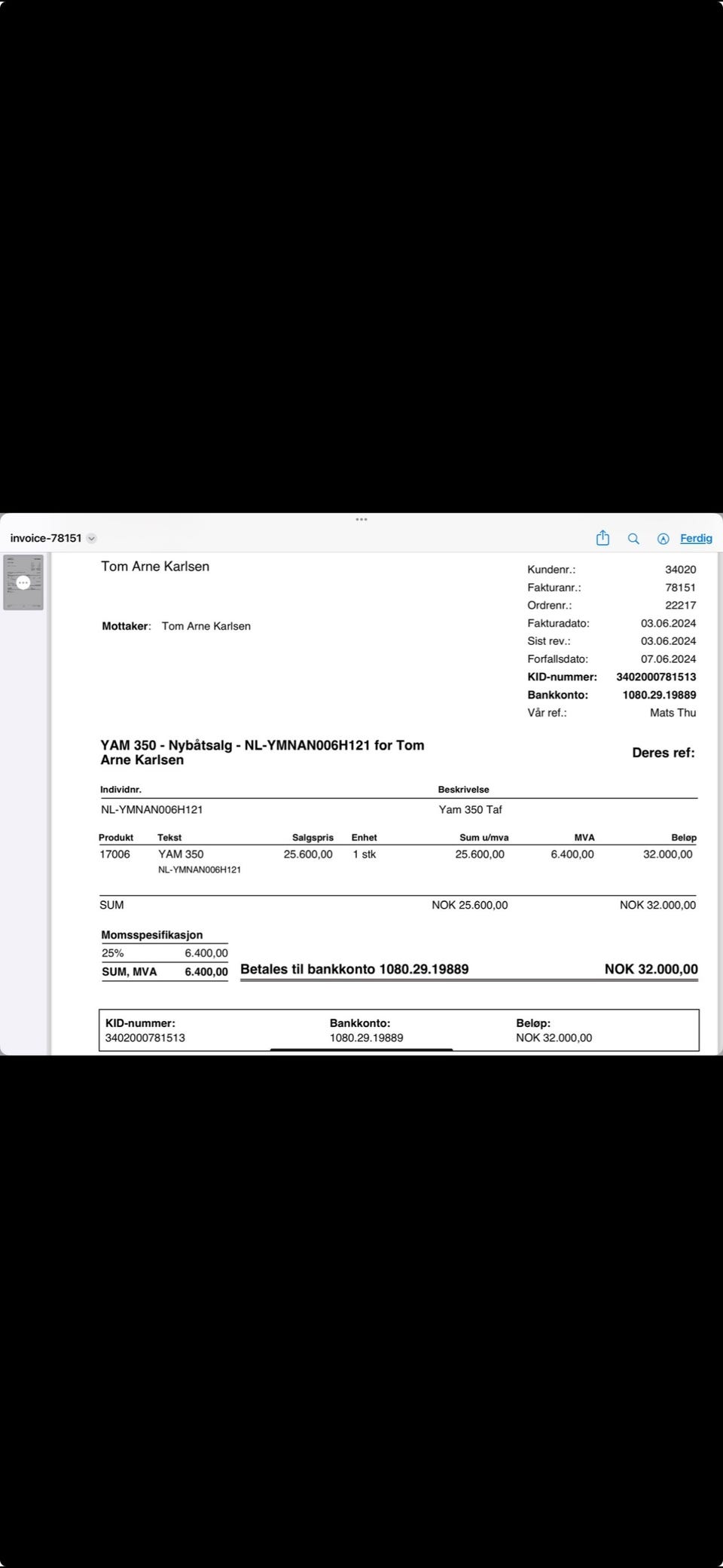Viewport: 723px width, 1568px height.
Task: Tap the Deres ref: label
Action: click(x=664, y=753)
